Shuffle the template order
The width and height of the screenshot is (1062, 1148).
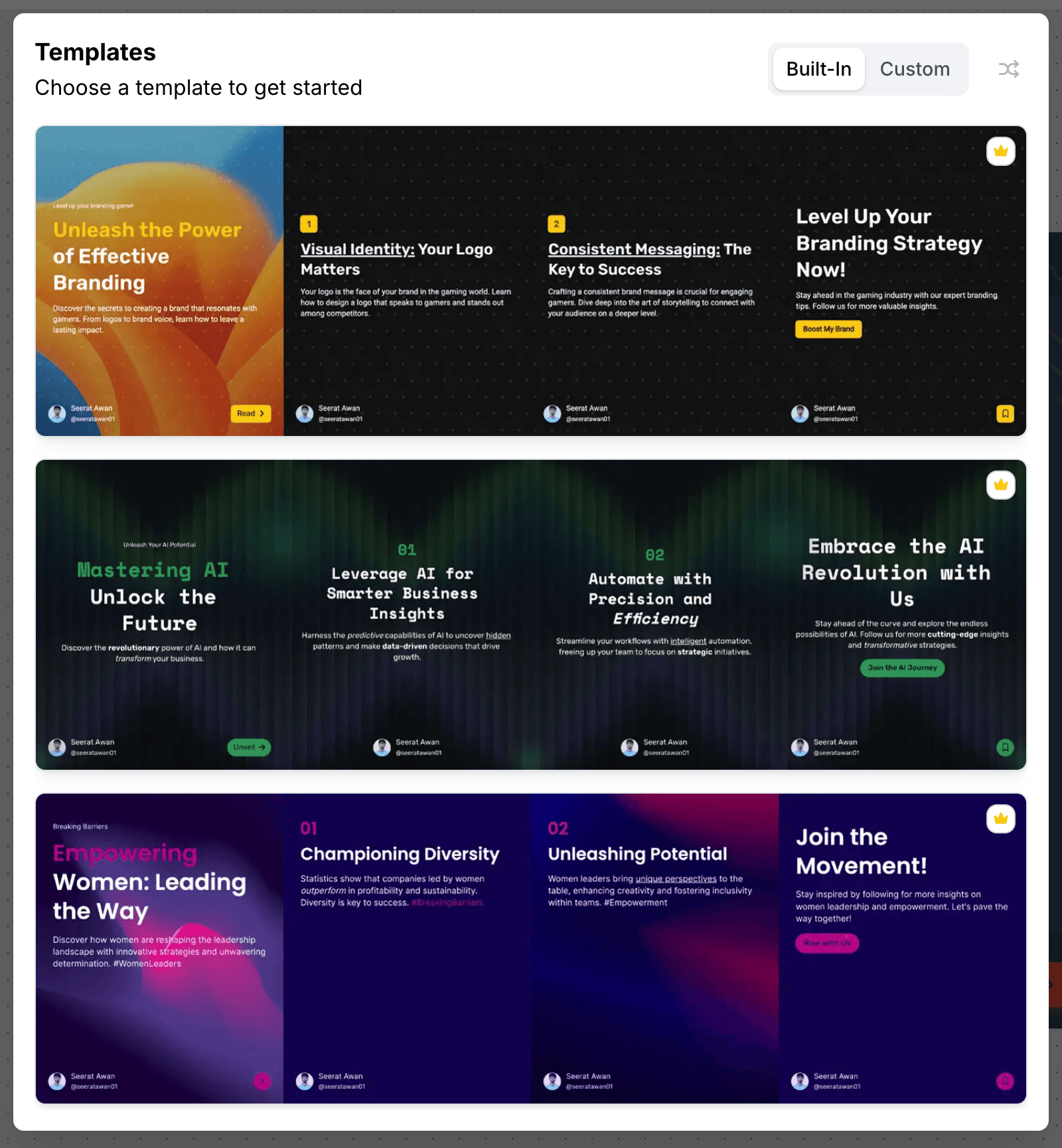click(x=1008, y=69)
